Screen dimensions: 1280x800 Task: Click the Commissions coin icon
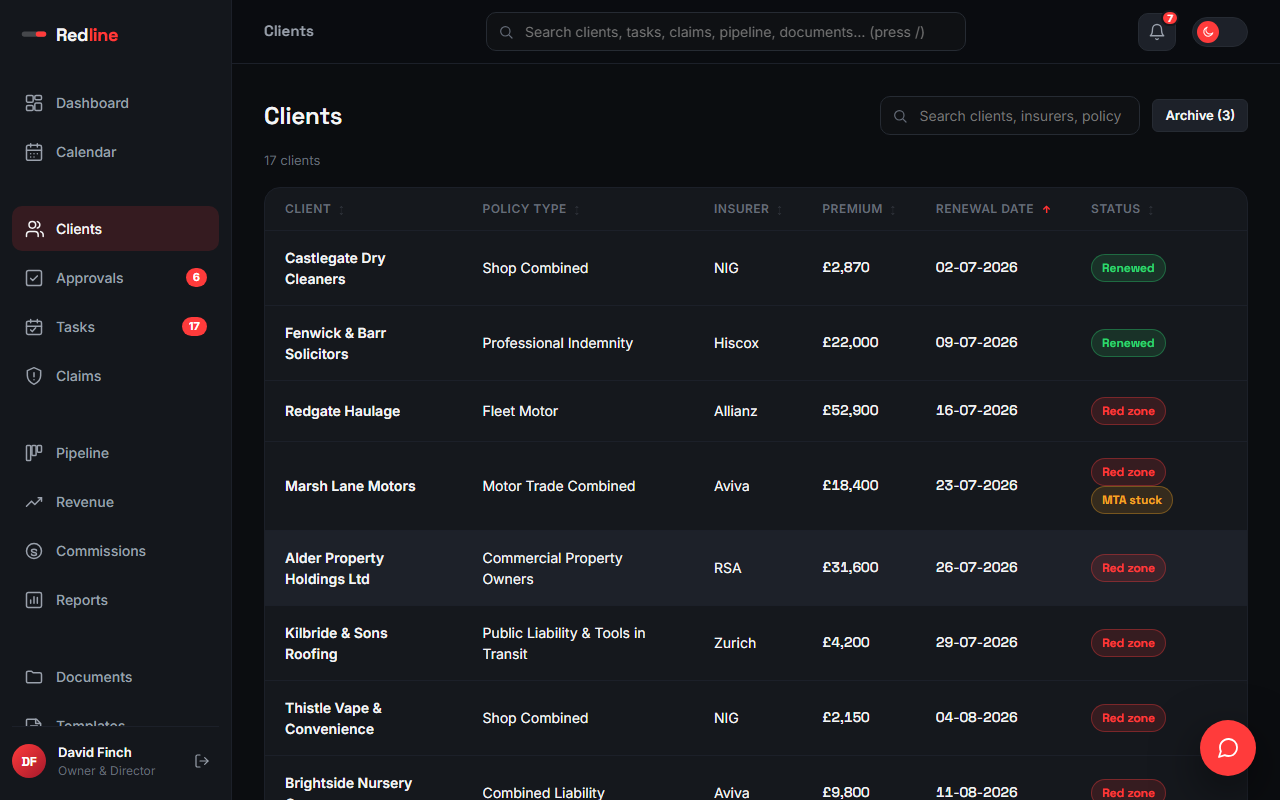34,551
